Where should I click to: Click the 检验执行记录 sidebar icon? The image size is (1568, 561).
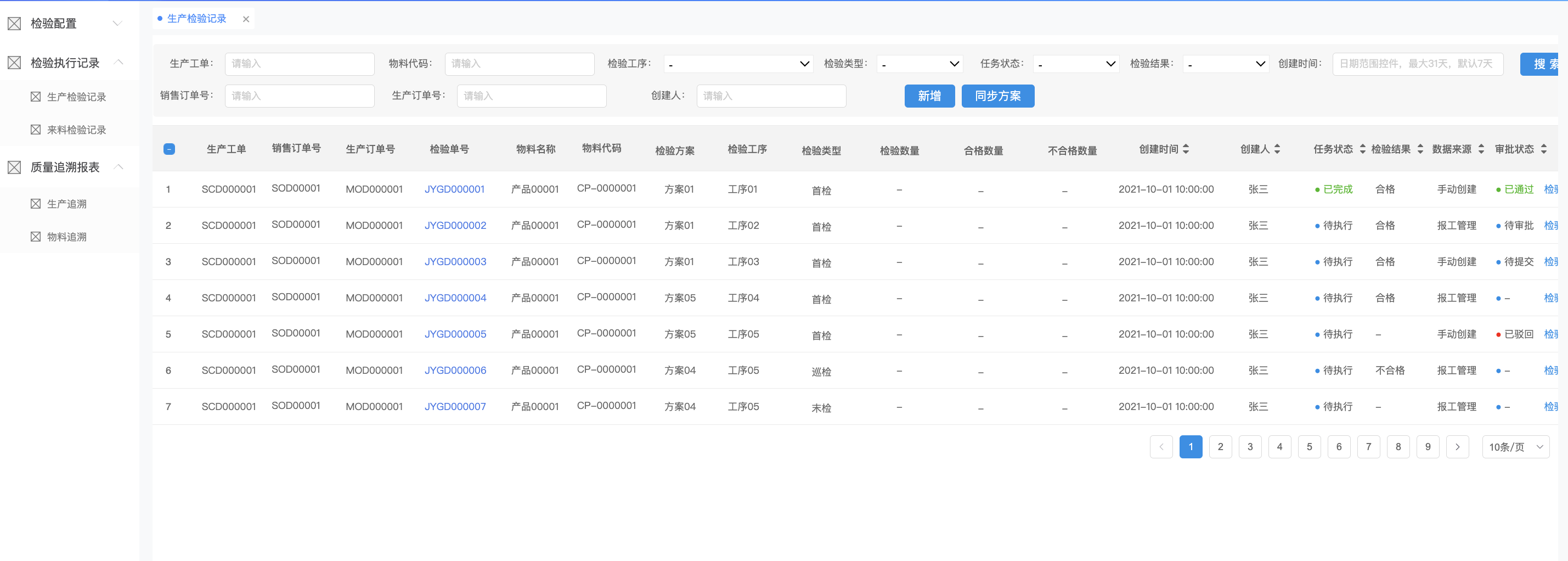14,63
